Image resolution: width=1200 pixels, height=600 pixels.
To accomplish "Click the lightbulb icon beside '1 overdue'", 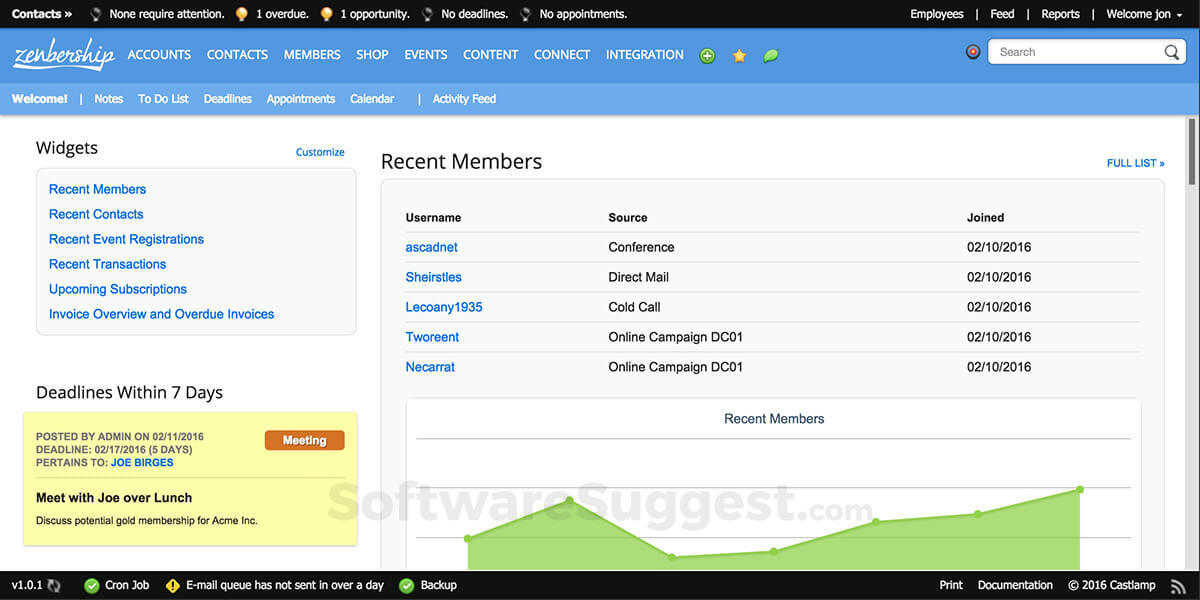I will tap(241, 15).
